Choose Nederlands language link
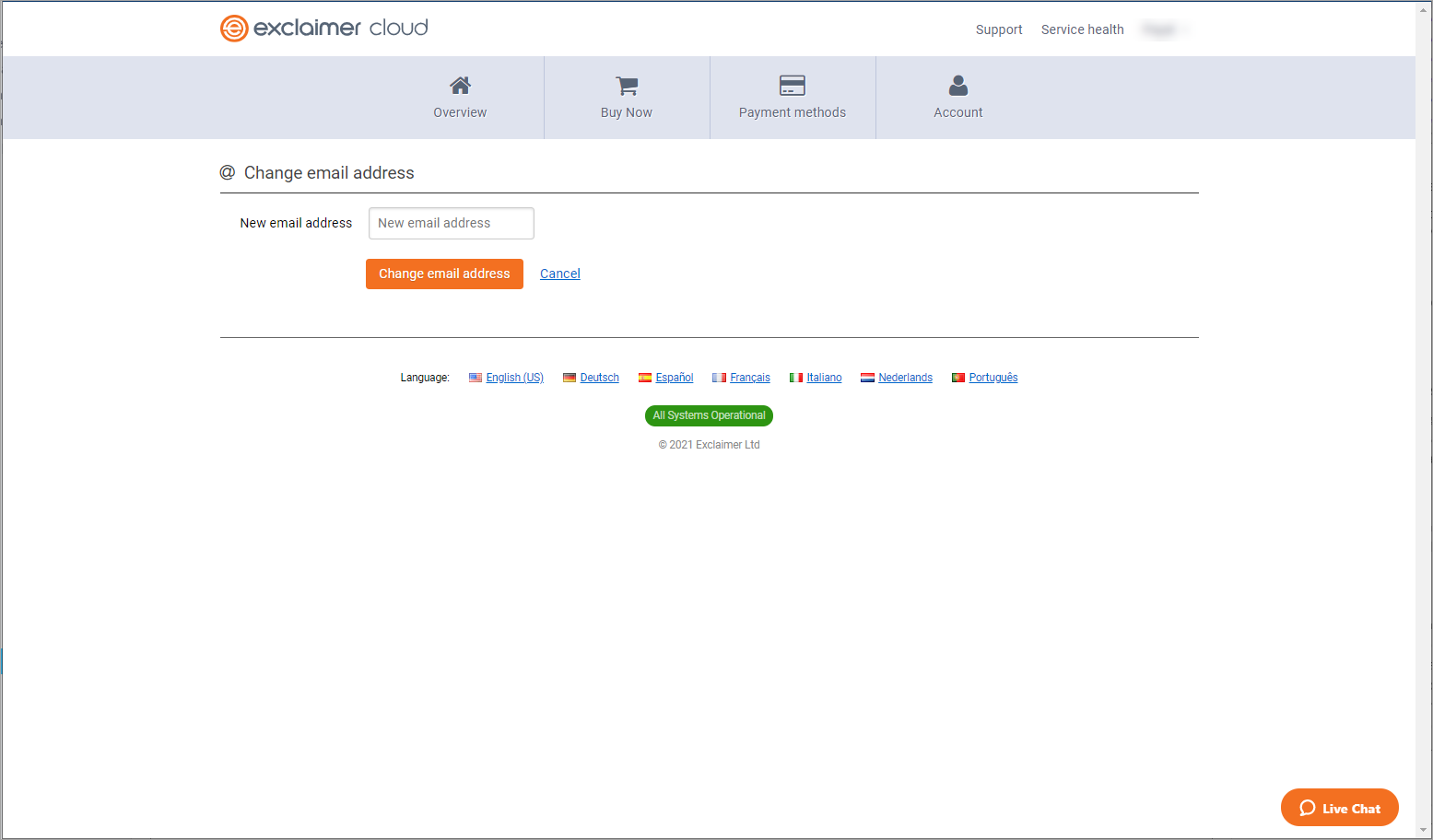Screen dimensions: 1433x840 (x=905, y=378)
